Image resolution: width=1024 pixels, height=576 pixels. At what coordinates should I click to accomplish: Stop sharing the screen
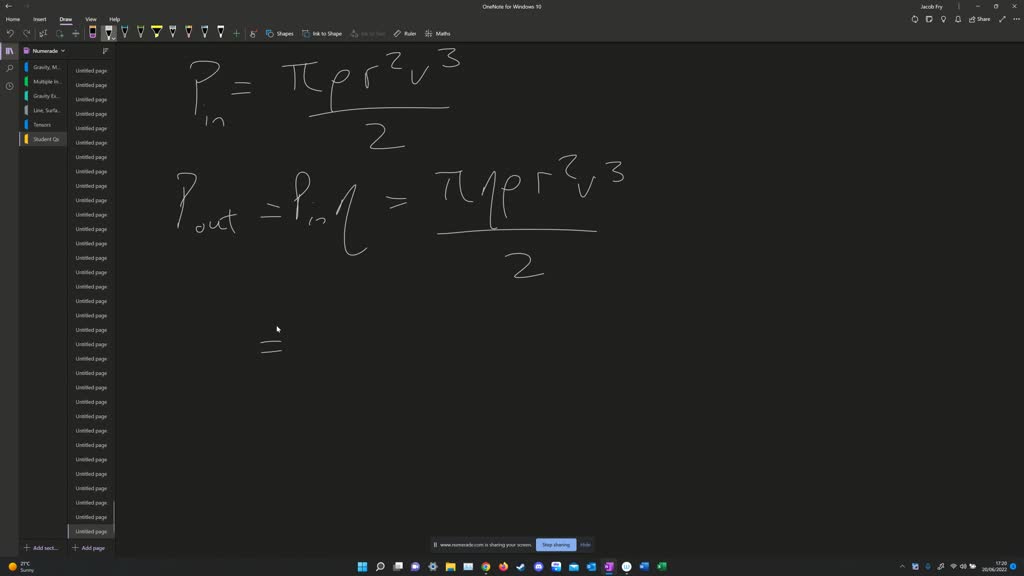pyautogui.click(x=556, y=545)
